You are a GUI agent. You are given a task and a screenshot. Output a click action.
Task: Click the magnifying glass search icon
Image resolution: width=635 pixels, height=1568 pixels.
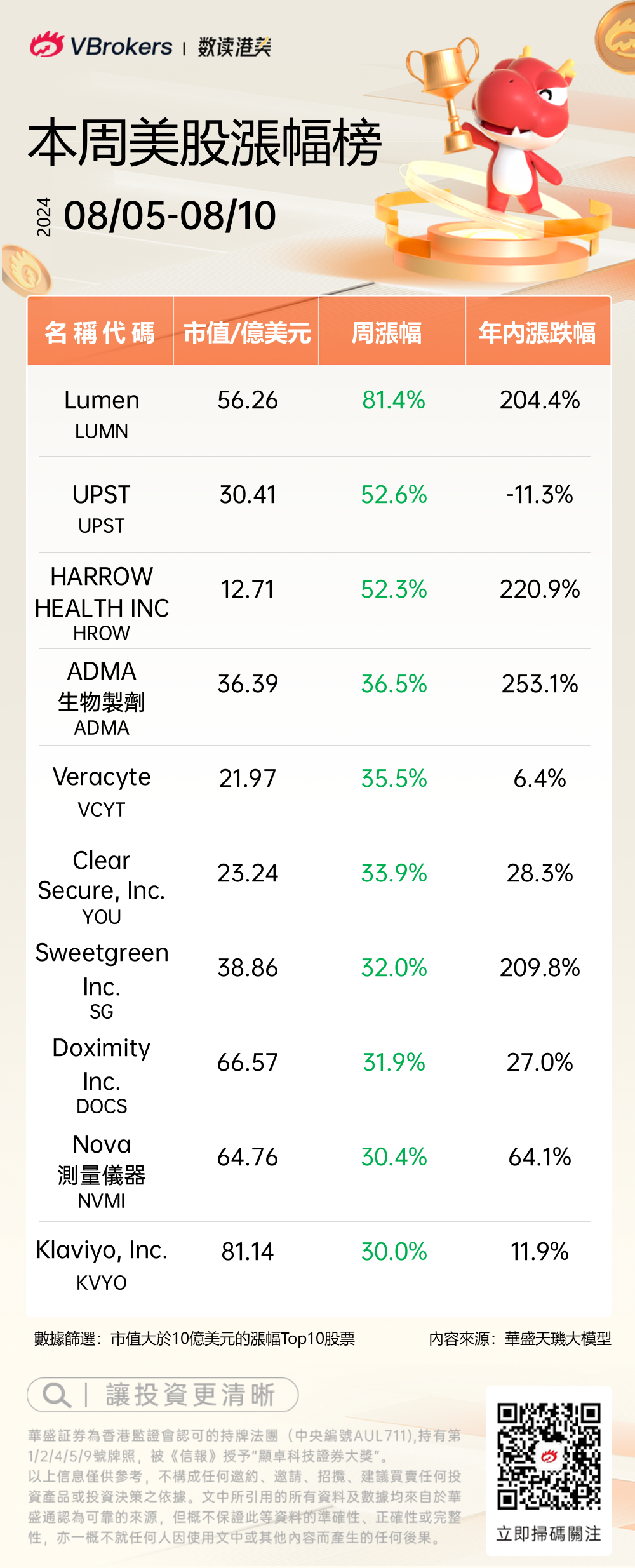pos(57,1395)
